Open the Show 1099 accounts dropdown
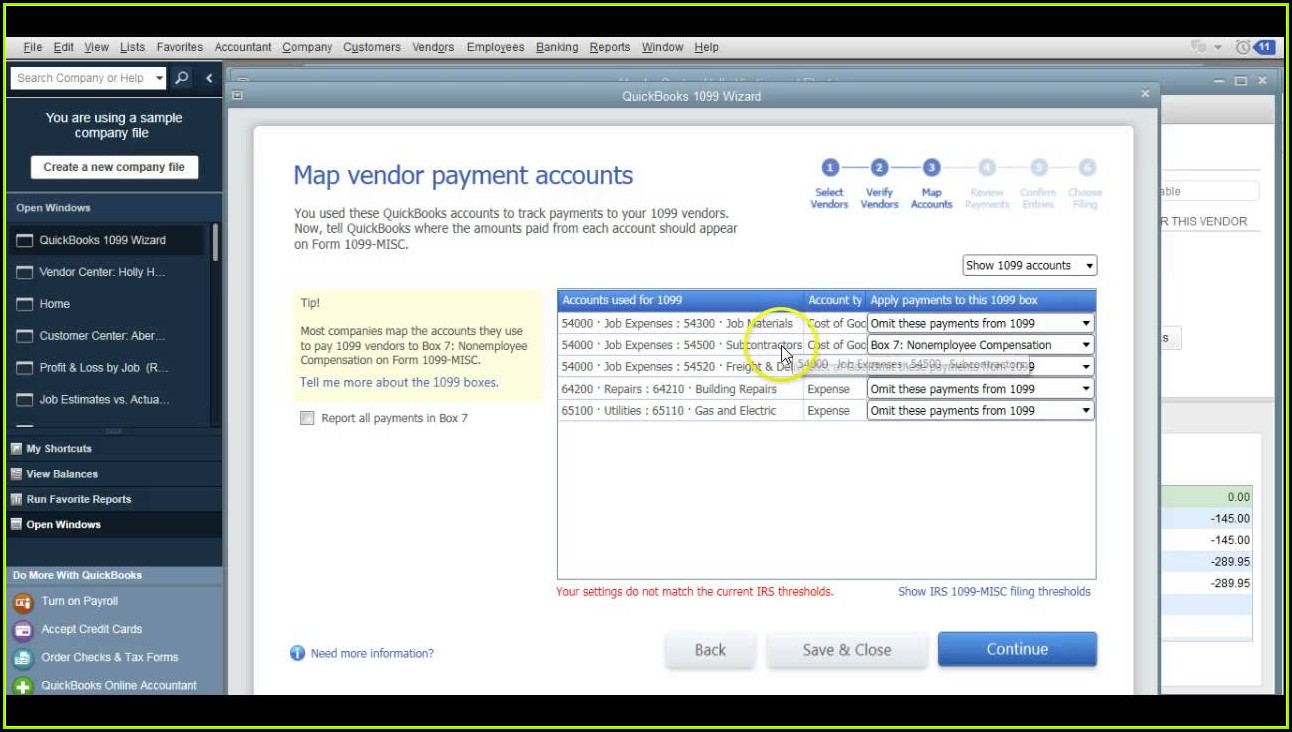1292x732 pixels. pos(1029,265)
